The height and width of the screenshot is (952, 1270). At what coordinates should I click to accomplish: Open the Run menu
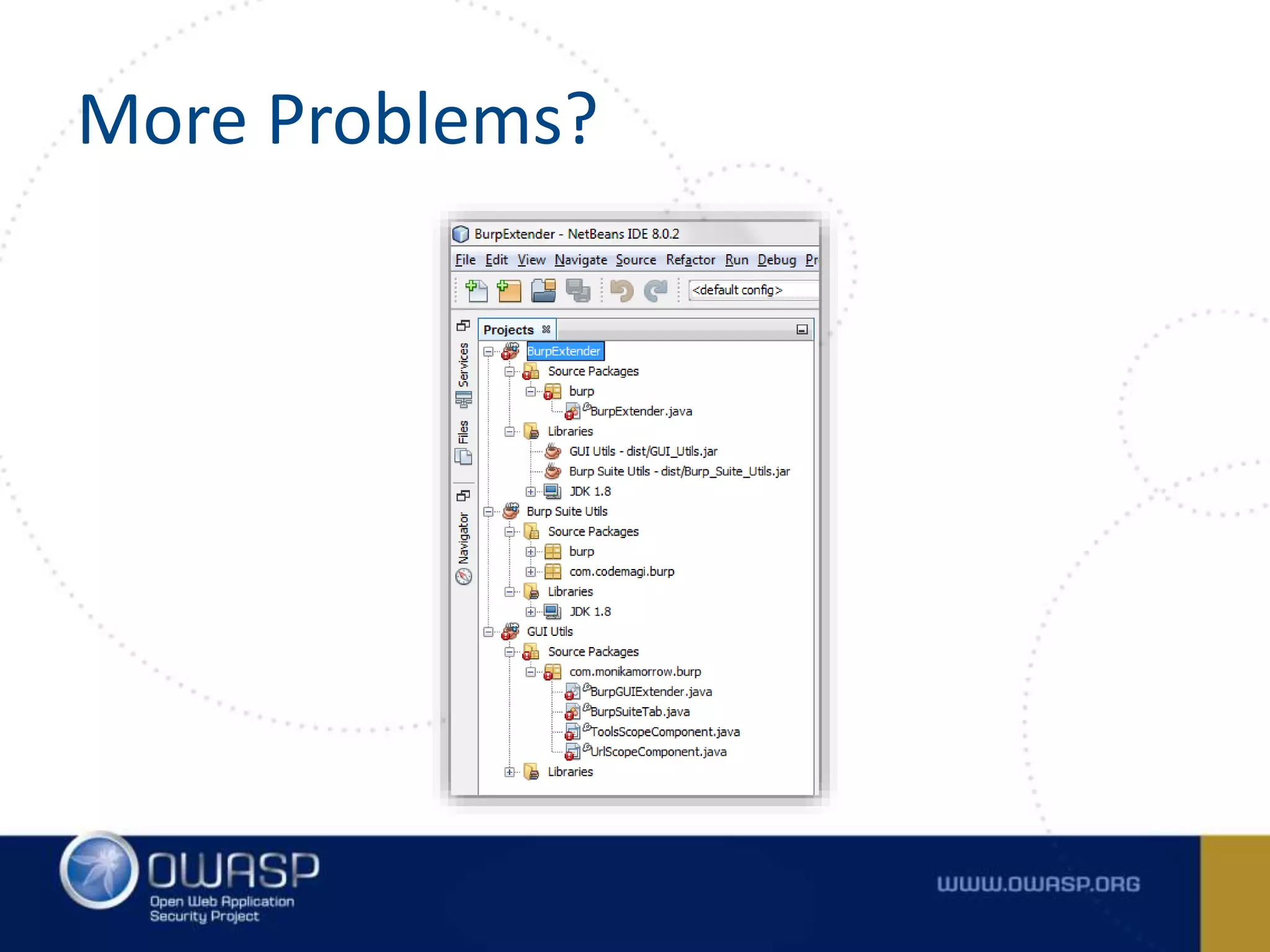pos(737,260)
